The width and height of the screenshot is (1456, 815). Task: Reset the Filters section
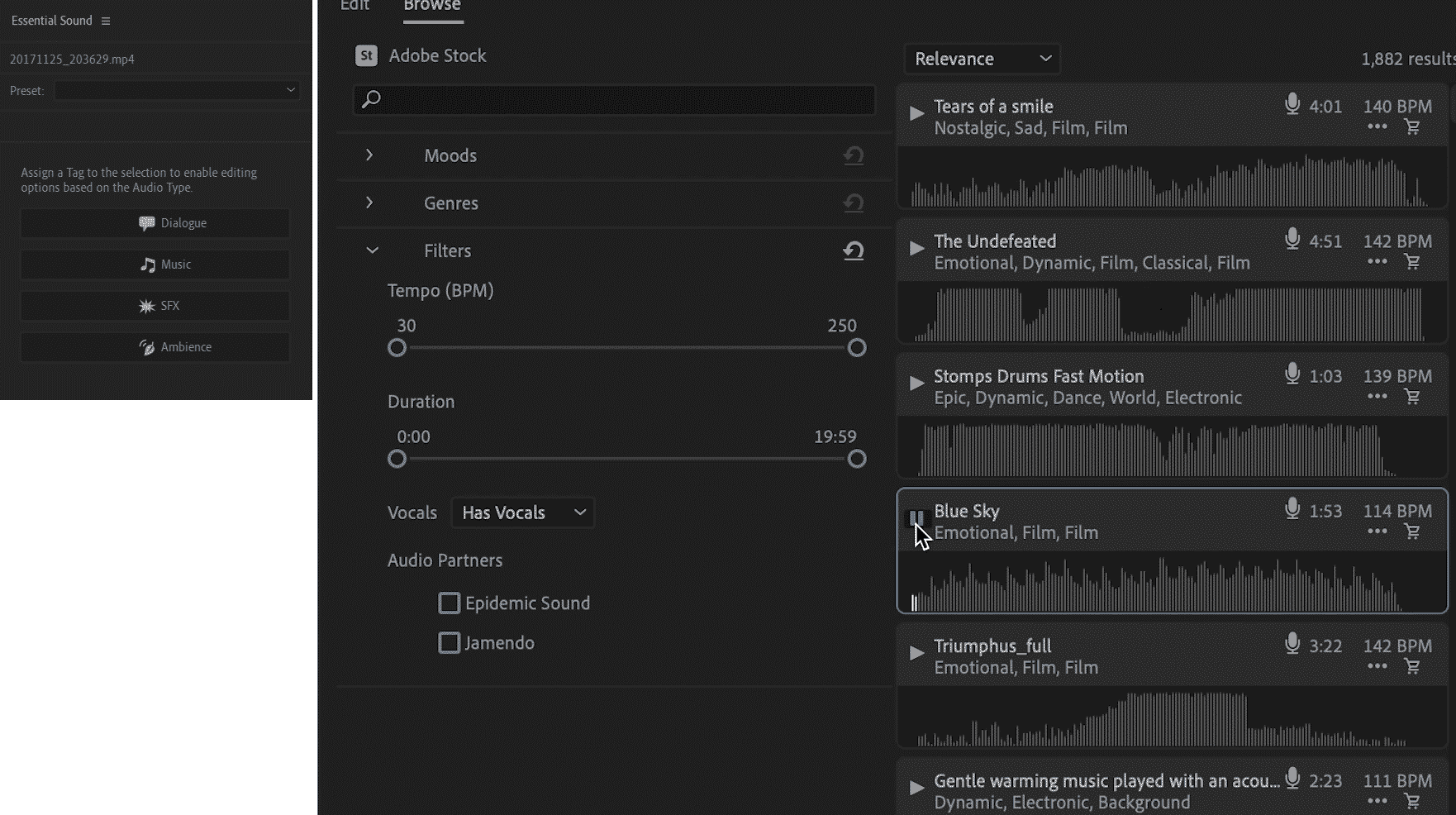pyautogui.click(x=854, y=250)
